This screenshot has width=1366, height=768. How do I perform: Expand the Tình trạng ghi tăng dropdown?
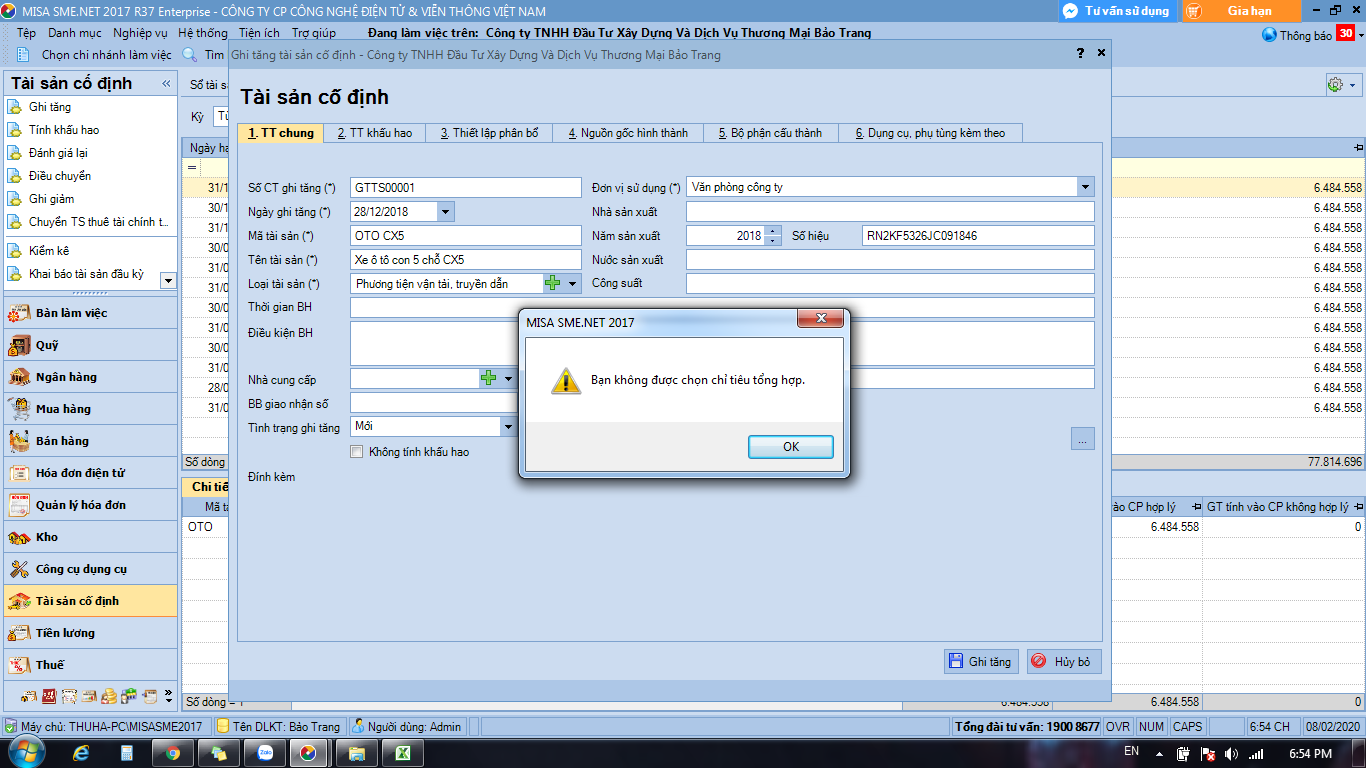508,426
